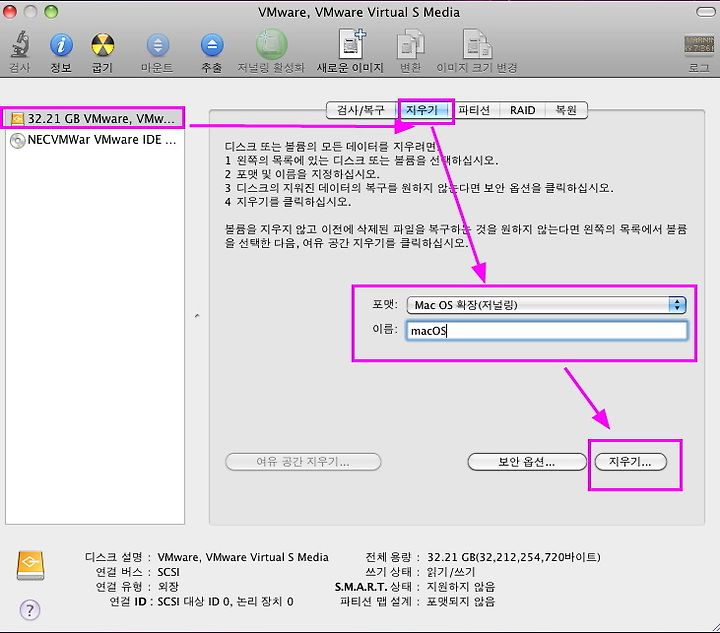Image resolution: width=720 pixels, height=633 pixels.
Task: Click the 변환 convert toolbar icon
Action: point(411,51)
